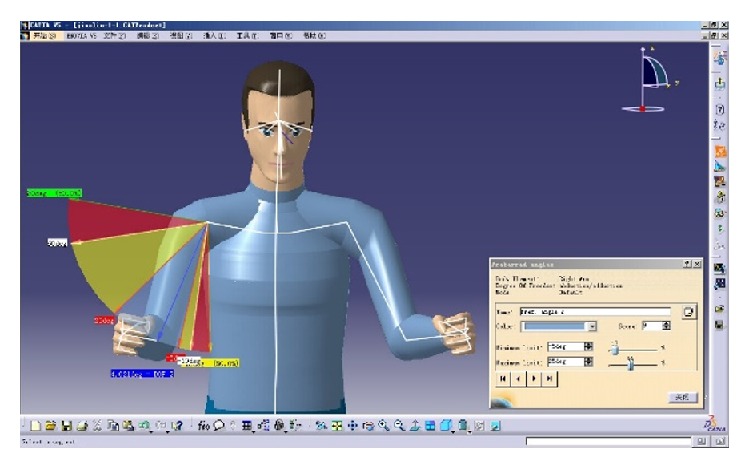This screenshot has height=469, width=750.
Task: Click the What's This help pointer icon
Action: tap(176, 425)
